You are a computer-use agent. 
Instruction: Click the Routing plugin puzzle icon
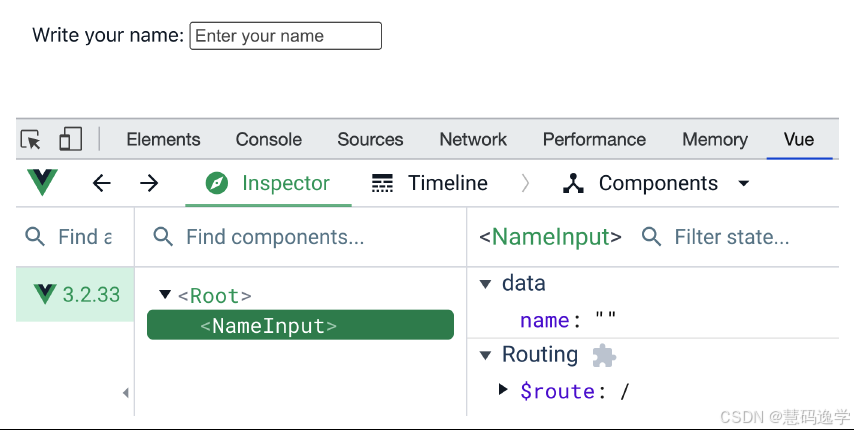pos(603,355)
